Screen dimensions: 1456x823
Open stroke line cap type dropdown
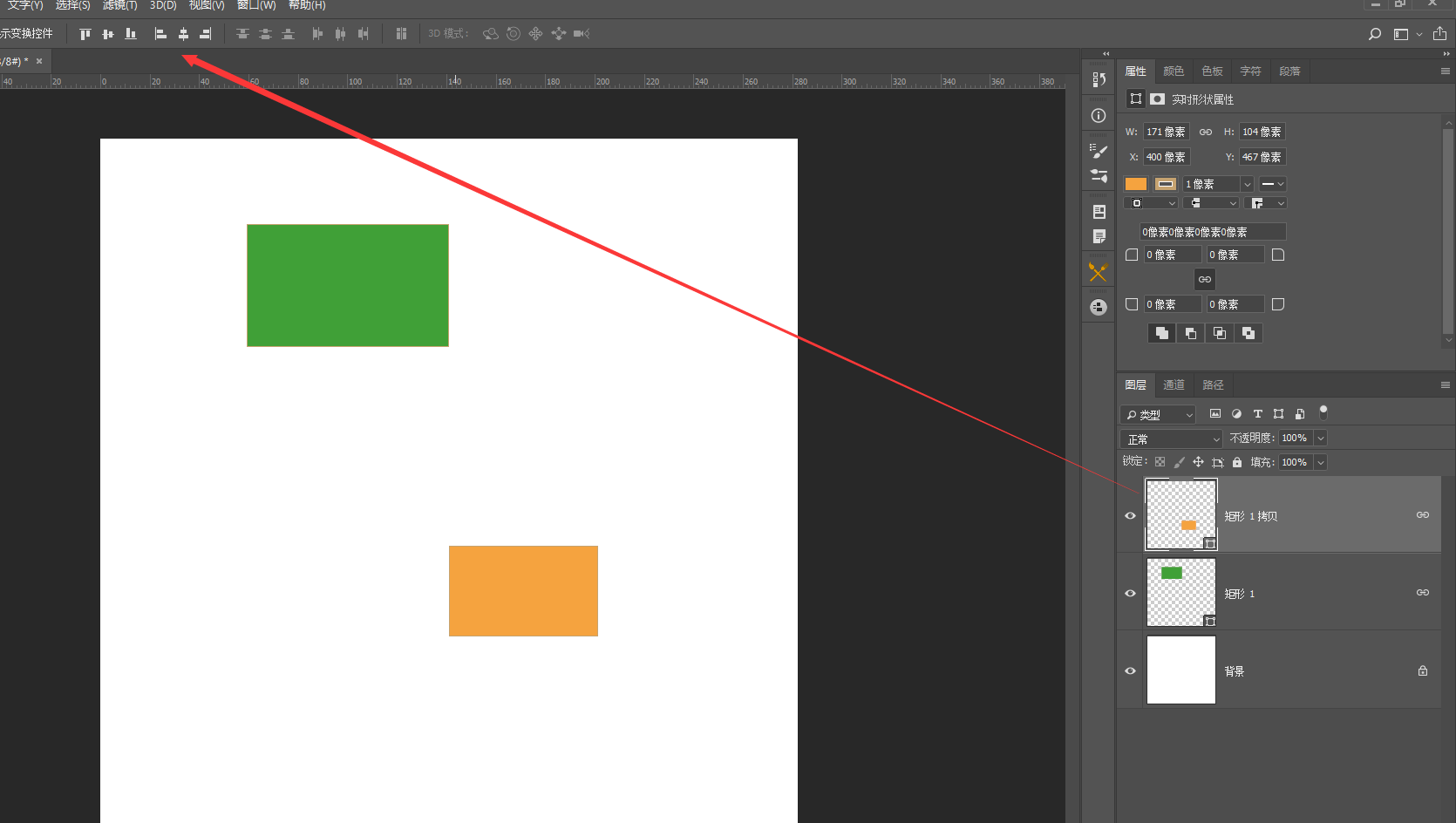coord(1213,203)
